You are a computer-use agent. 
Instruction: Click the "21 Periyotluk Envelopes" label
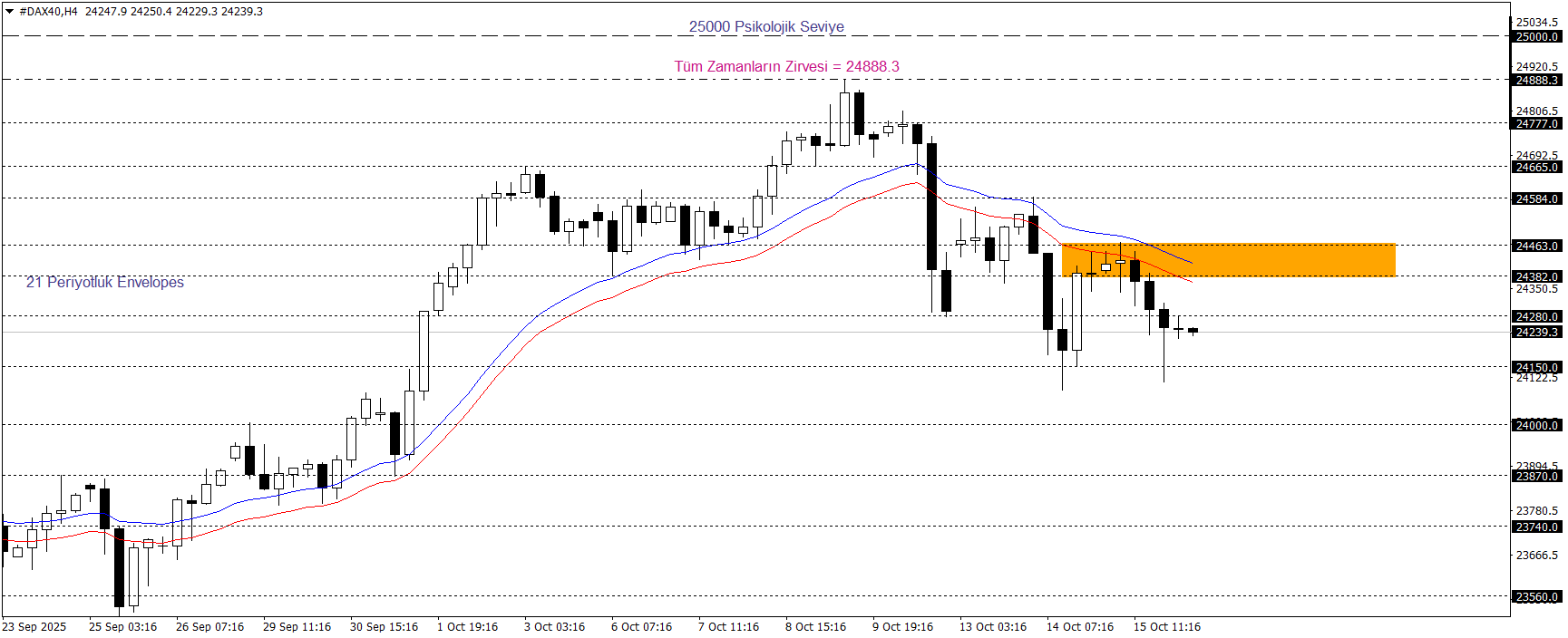[x=105, y=283]
